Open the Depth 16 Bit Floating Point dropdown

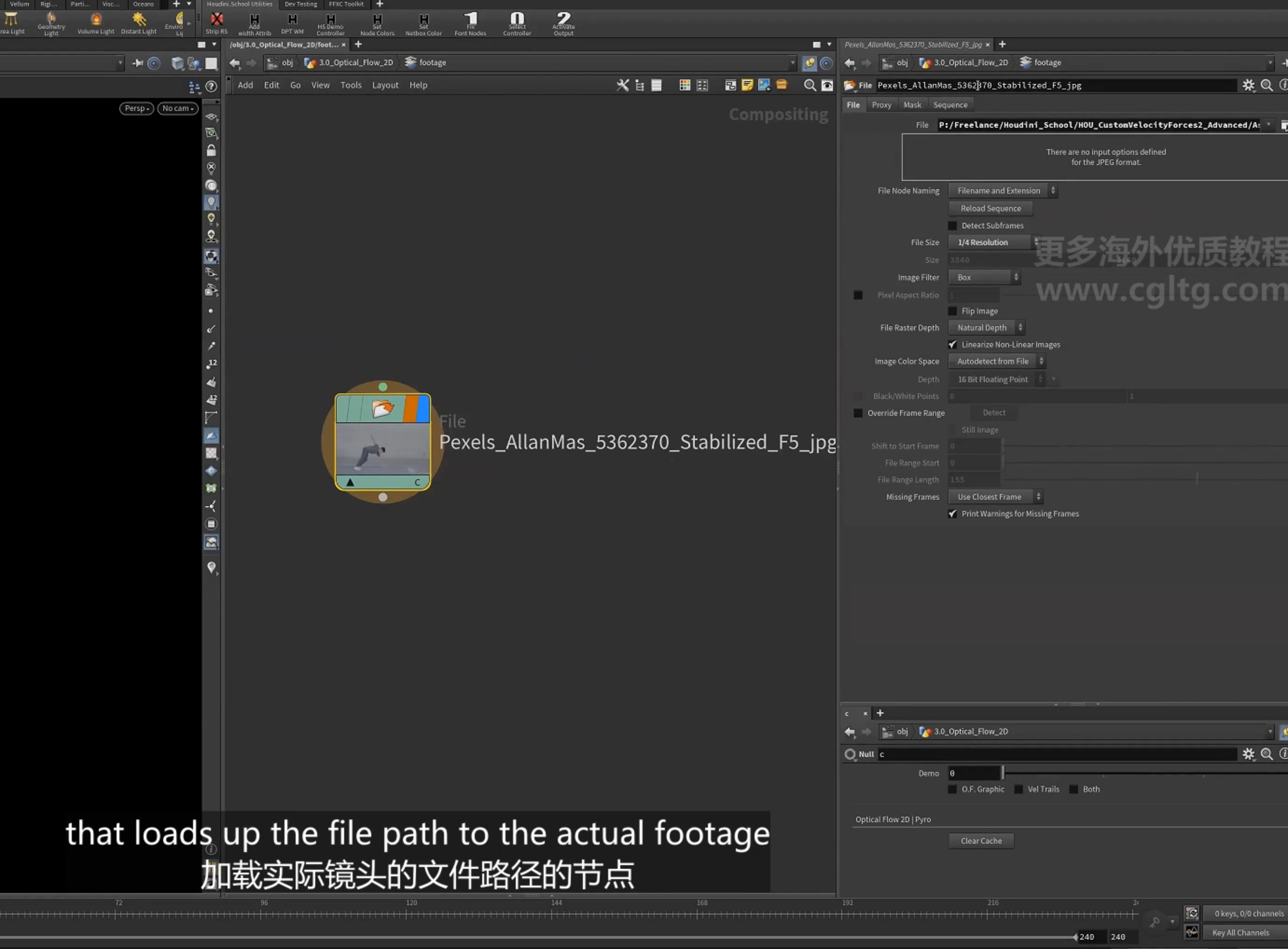997,380
